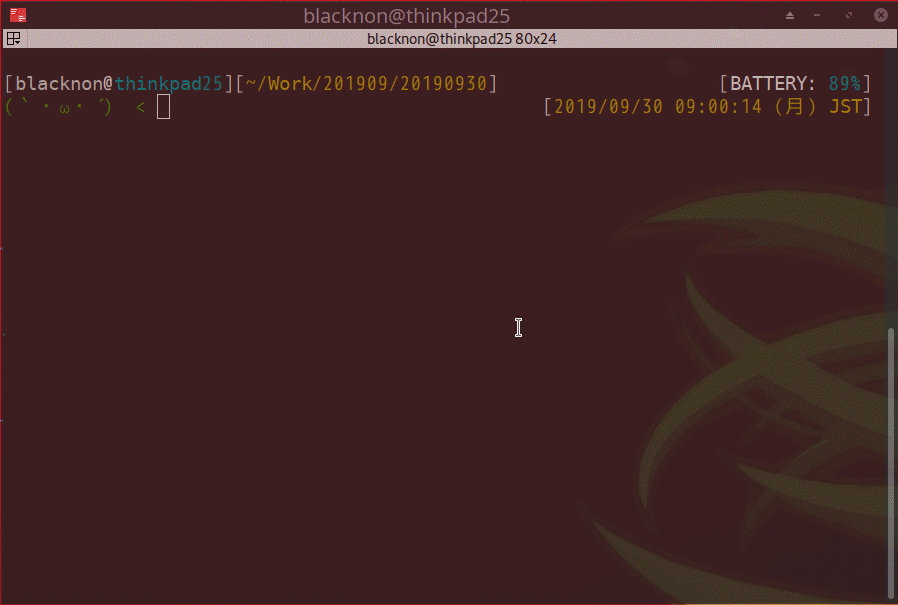This screenshot has width=898, height=605.
Task: Click the username blacknon in the prompt
Action: (58, 84)
